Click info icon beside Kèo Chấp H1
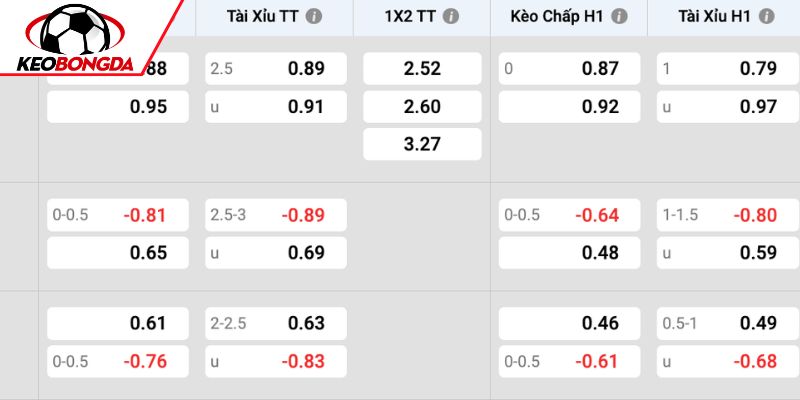This screenshot has width=800, height=400. point(619,17)
